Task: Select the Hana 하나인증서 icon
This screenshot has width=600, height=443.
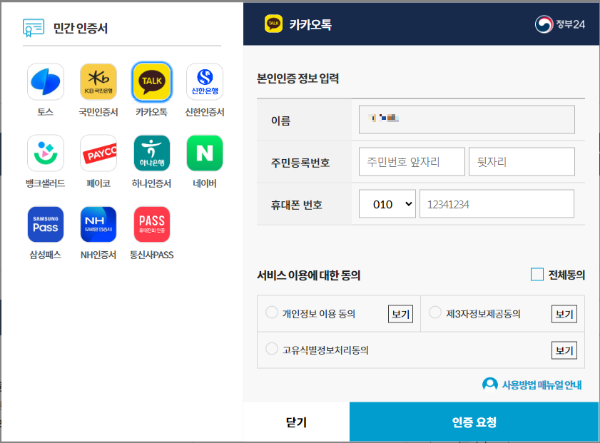Action: [x=152, y=153]
